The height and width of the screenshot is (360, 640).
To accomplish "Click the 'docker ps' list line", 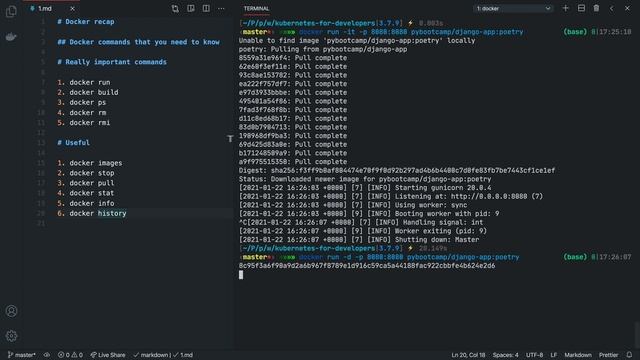I will pos(82,102).
